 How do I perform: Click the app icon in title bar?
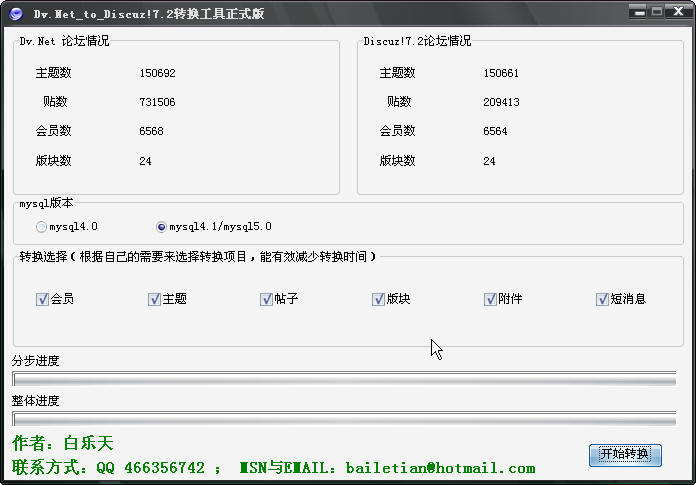point(16,14)
